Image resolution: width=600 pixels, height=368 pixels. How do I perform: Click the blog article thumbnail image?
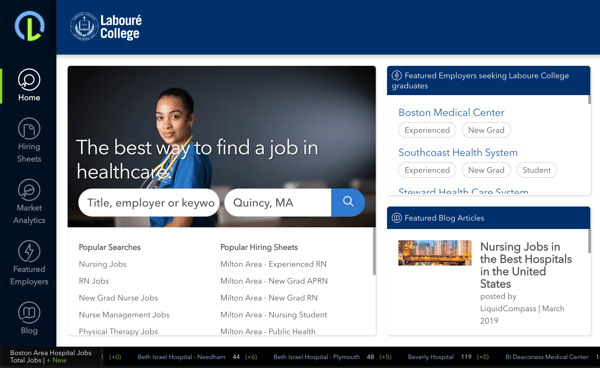tap(435, 253)
